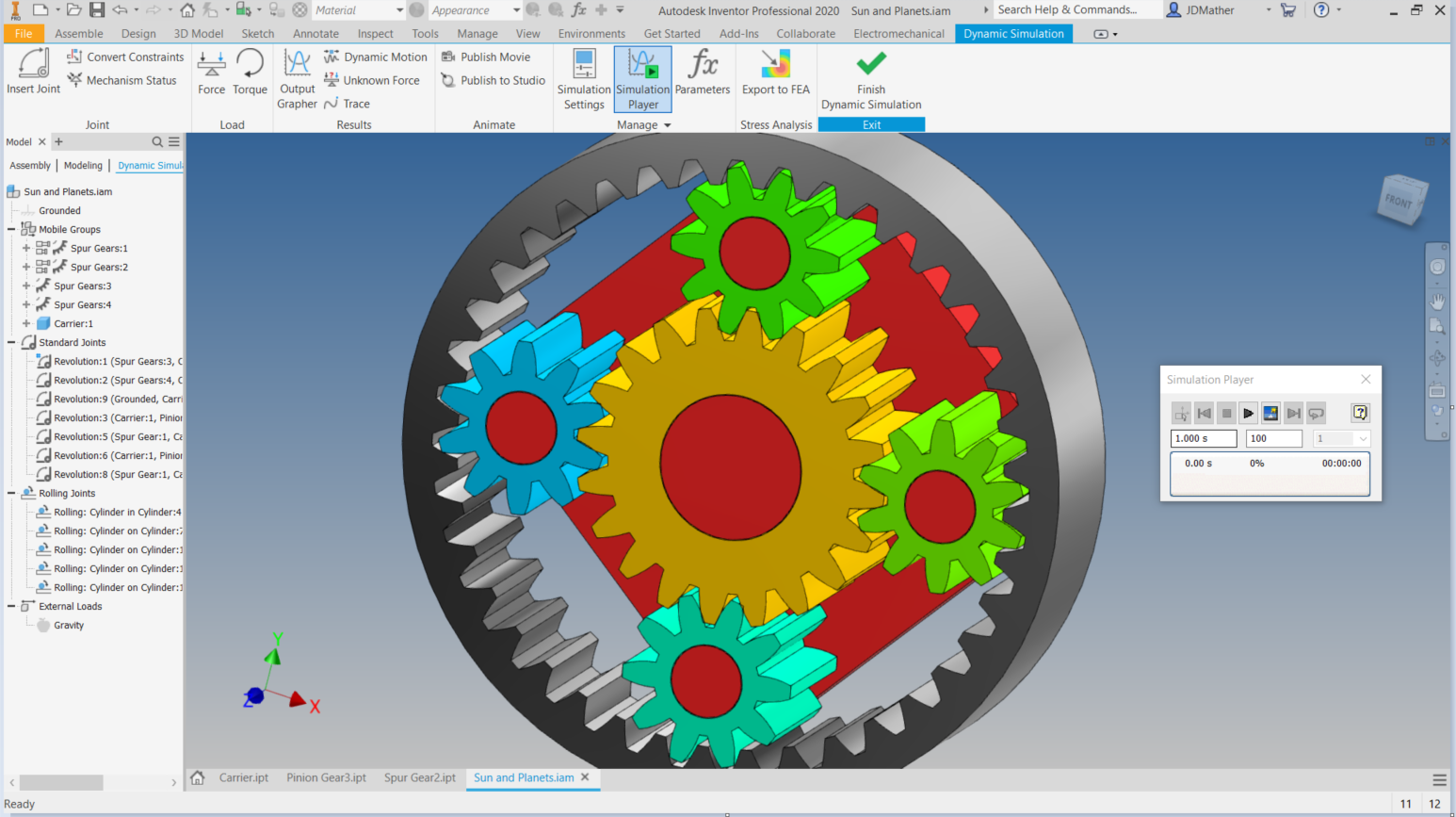Click the final time field showing 1.000 s

coord(1204,438)
